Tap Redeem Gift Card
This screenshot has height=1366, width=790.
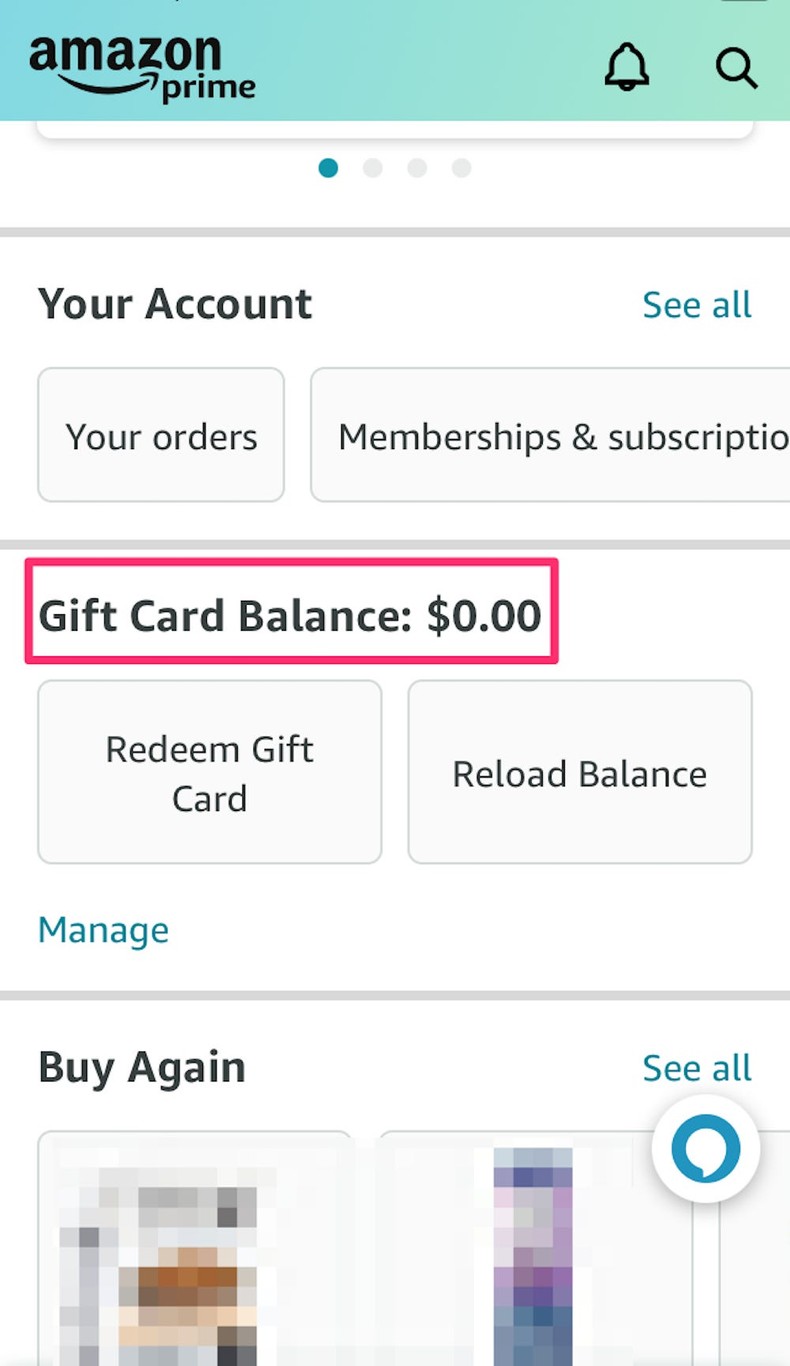209,772
